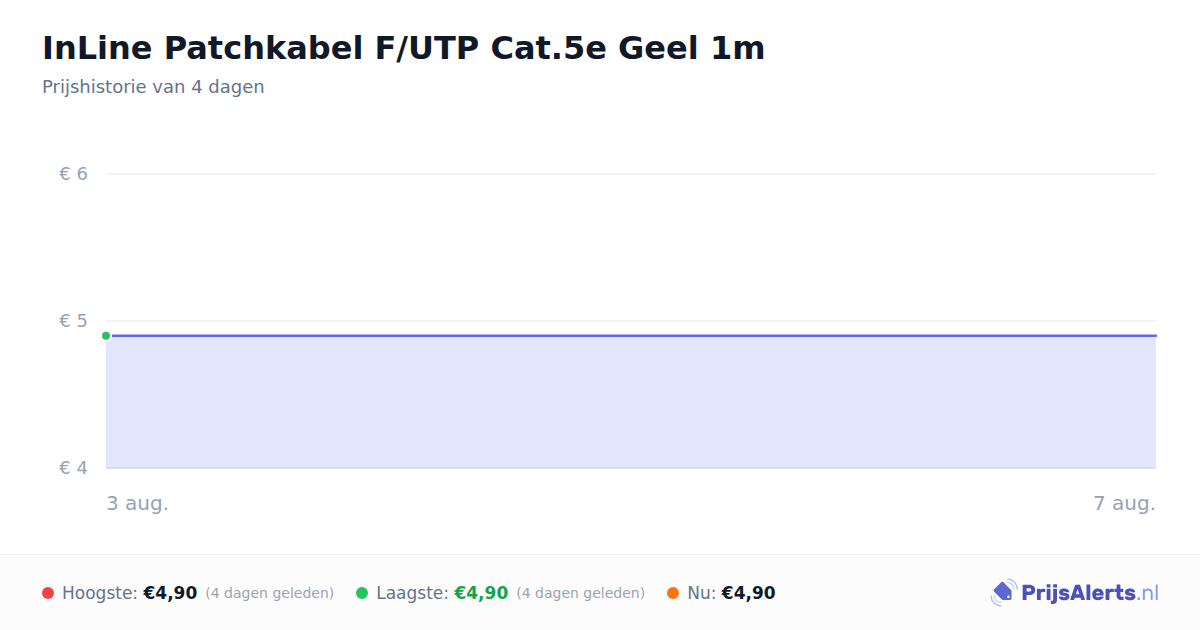Click the 7 aug. date label
1200x630 pixels.
pos(1124,503)
